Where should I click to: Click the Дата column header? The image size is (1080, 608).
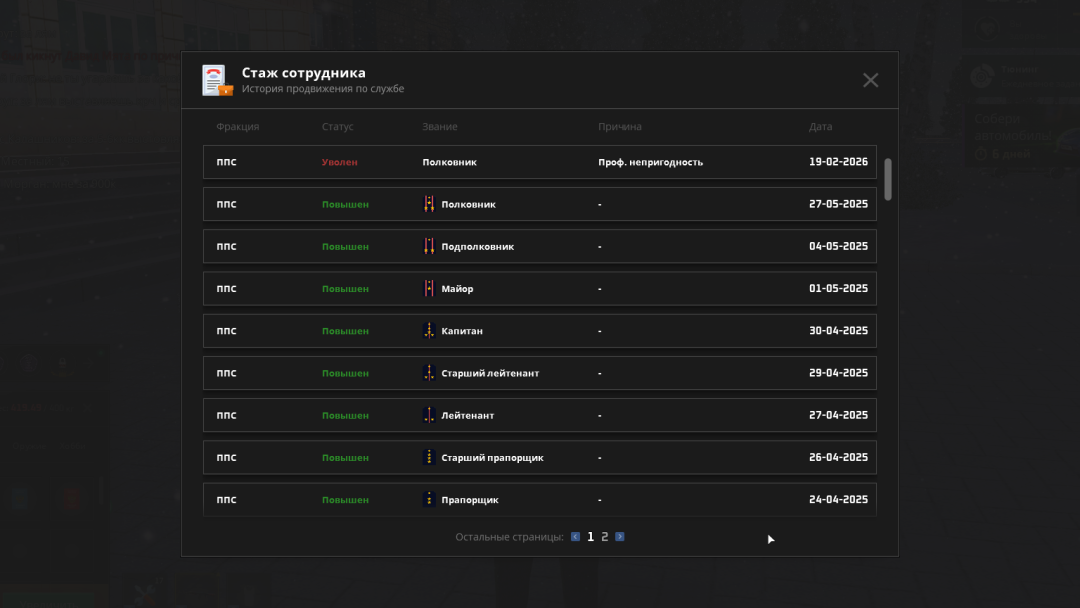pos(820,127)
